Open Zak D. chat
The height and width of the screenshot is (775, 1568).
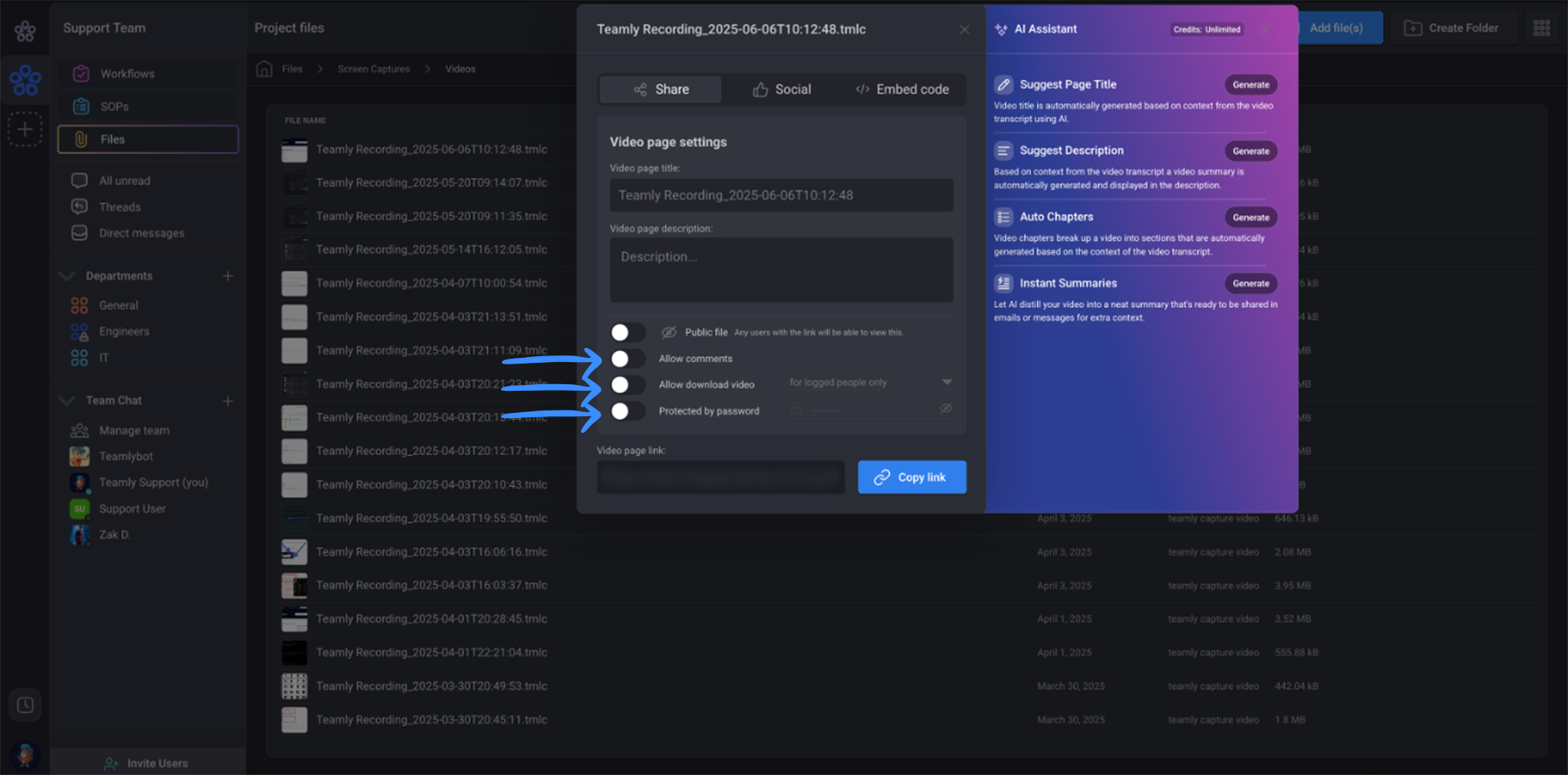click(114, 535)
